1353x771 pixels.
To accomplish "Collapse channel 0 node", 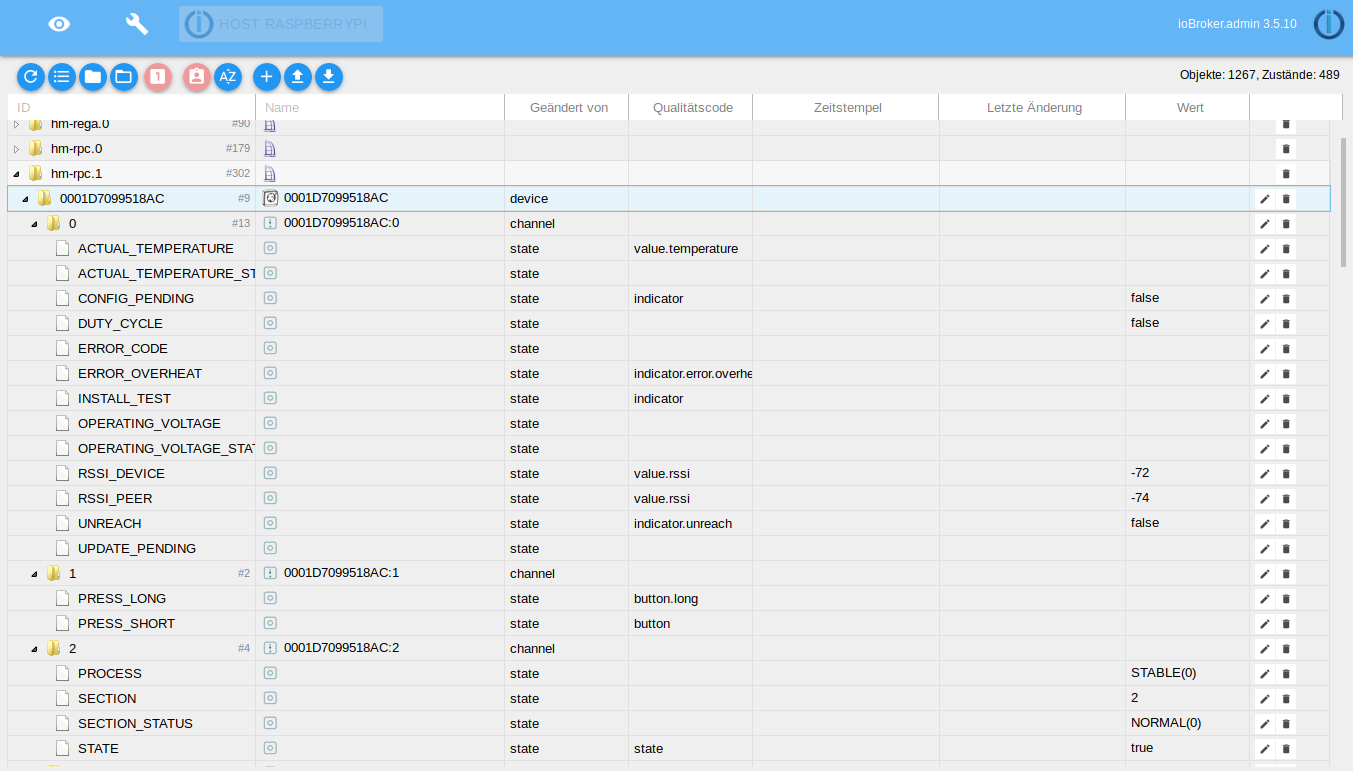I will [x=34, y=224].
